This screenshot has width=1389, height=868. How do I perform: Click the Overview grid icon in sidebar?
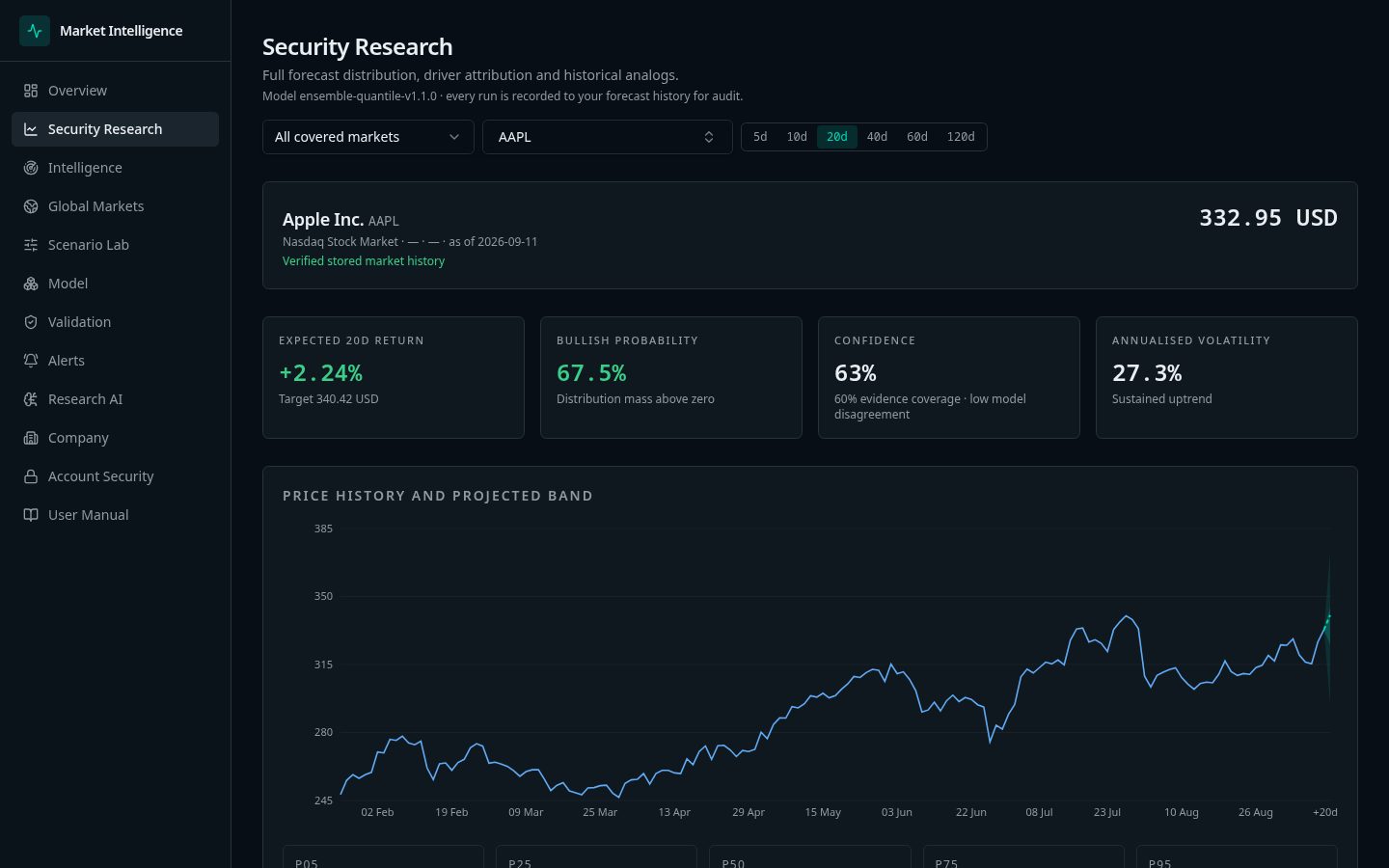(31, 91)
